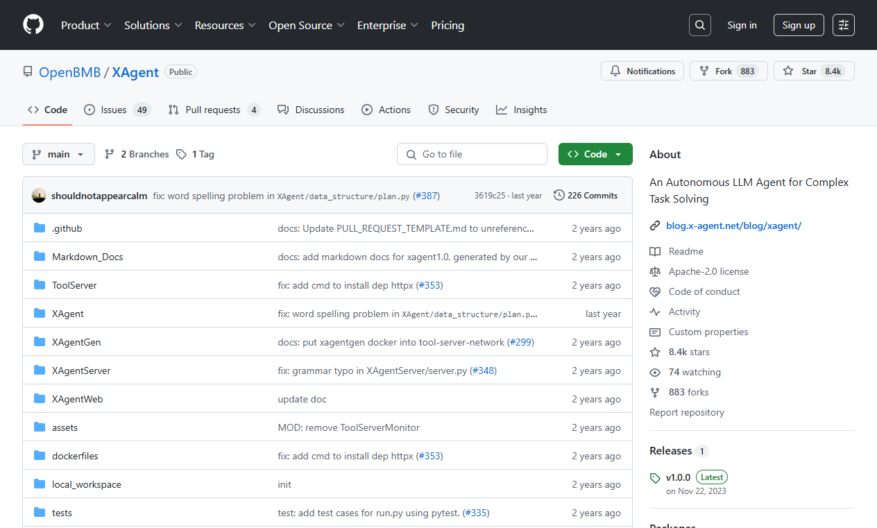Click the assets folder icon
Viewport: 877px width, 528px height.
point(39,427)
